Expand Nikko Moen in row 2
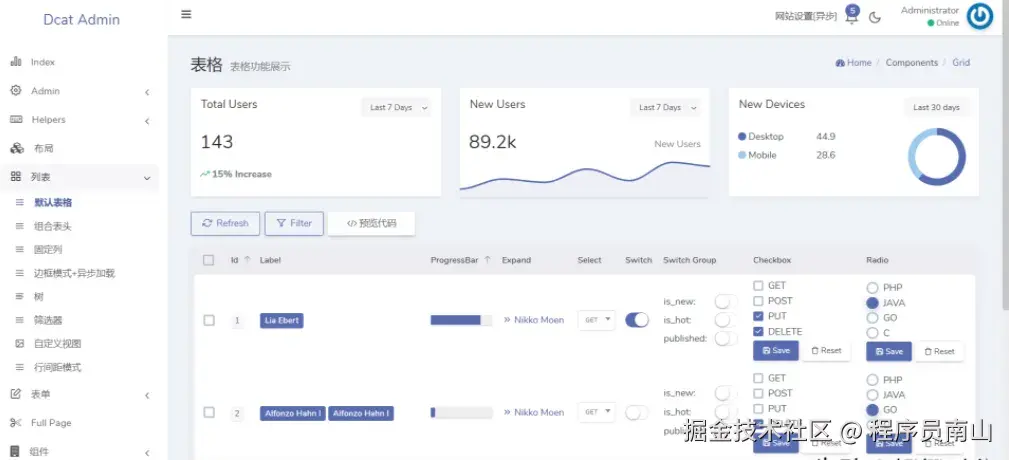This screenshot has height=460, width=1009. point(533,412)
